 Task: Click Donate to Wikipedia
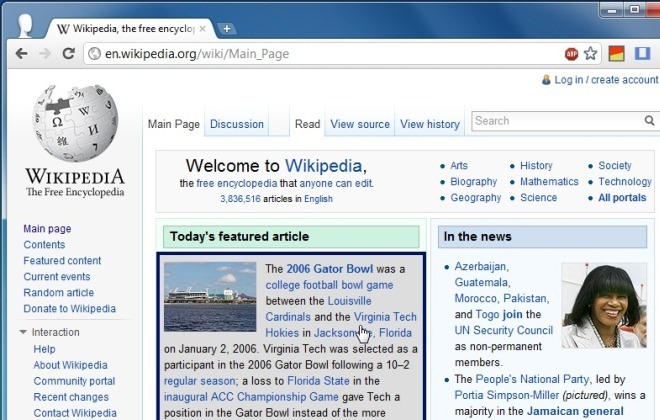(69, 308)
